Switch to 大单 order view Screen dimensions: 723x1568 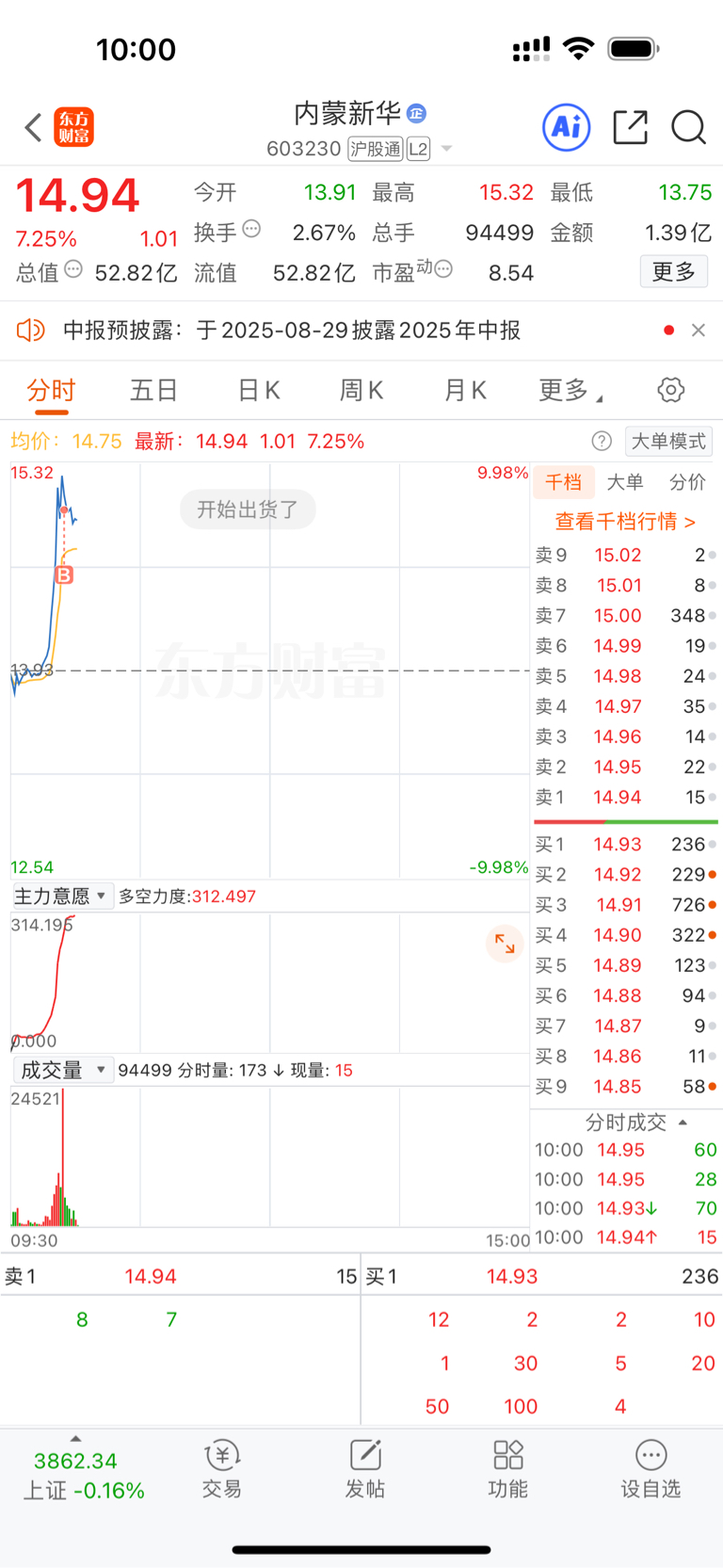[x=625, y=482]
